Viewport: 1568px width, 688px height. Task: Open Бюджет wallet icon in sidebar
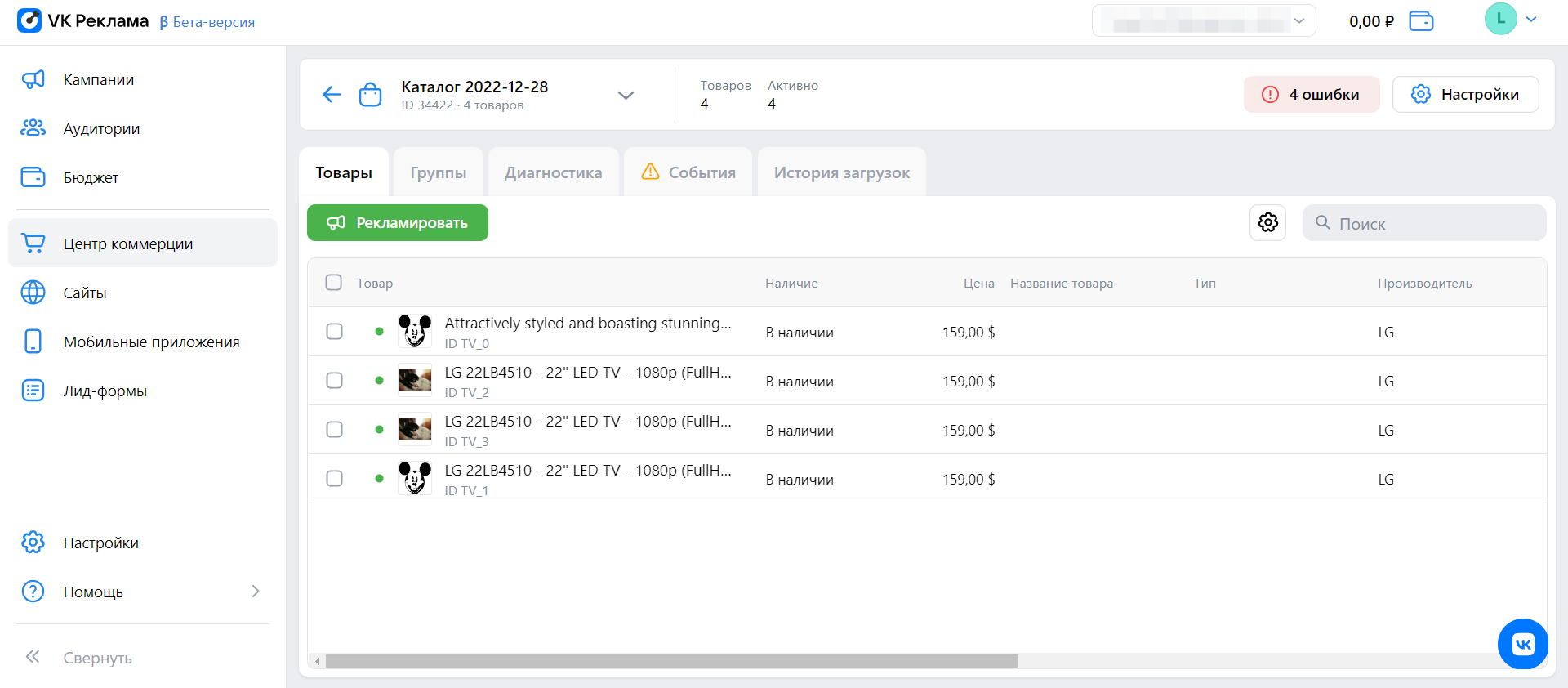tap(33, 177)
